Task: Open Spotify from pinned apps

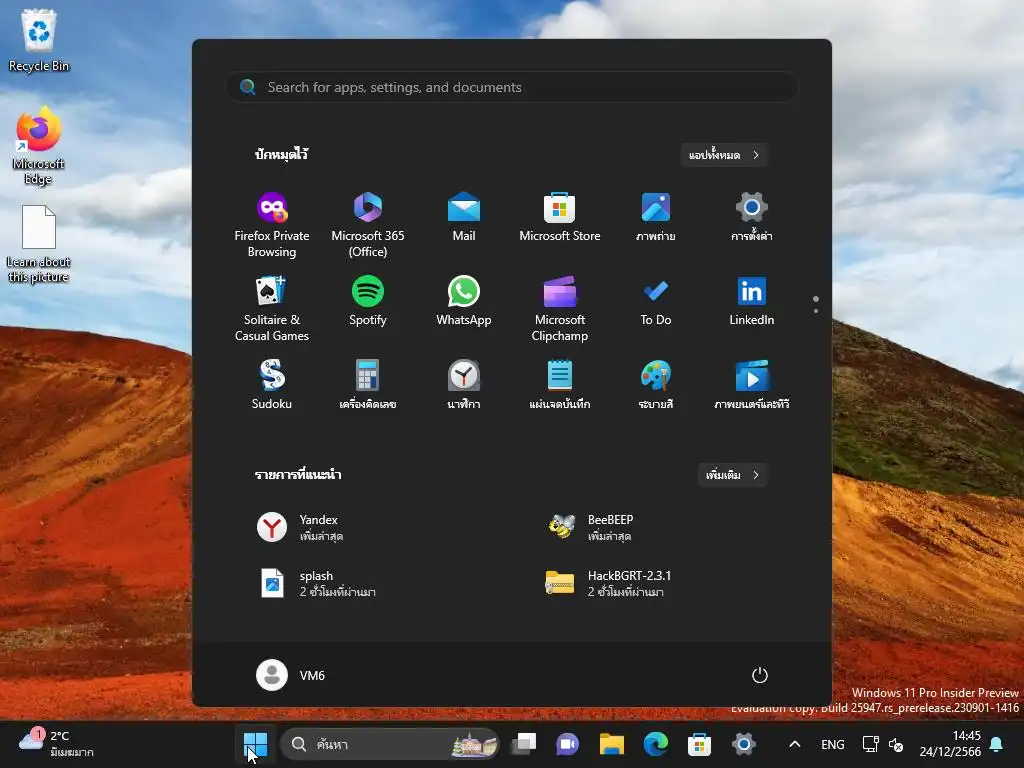Action: point(368,302)
